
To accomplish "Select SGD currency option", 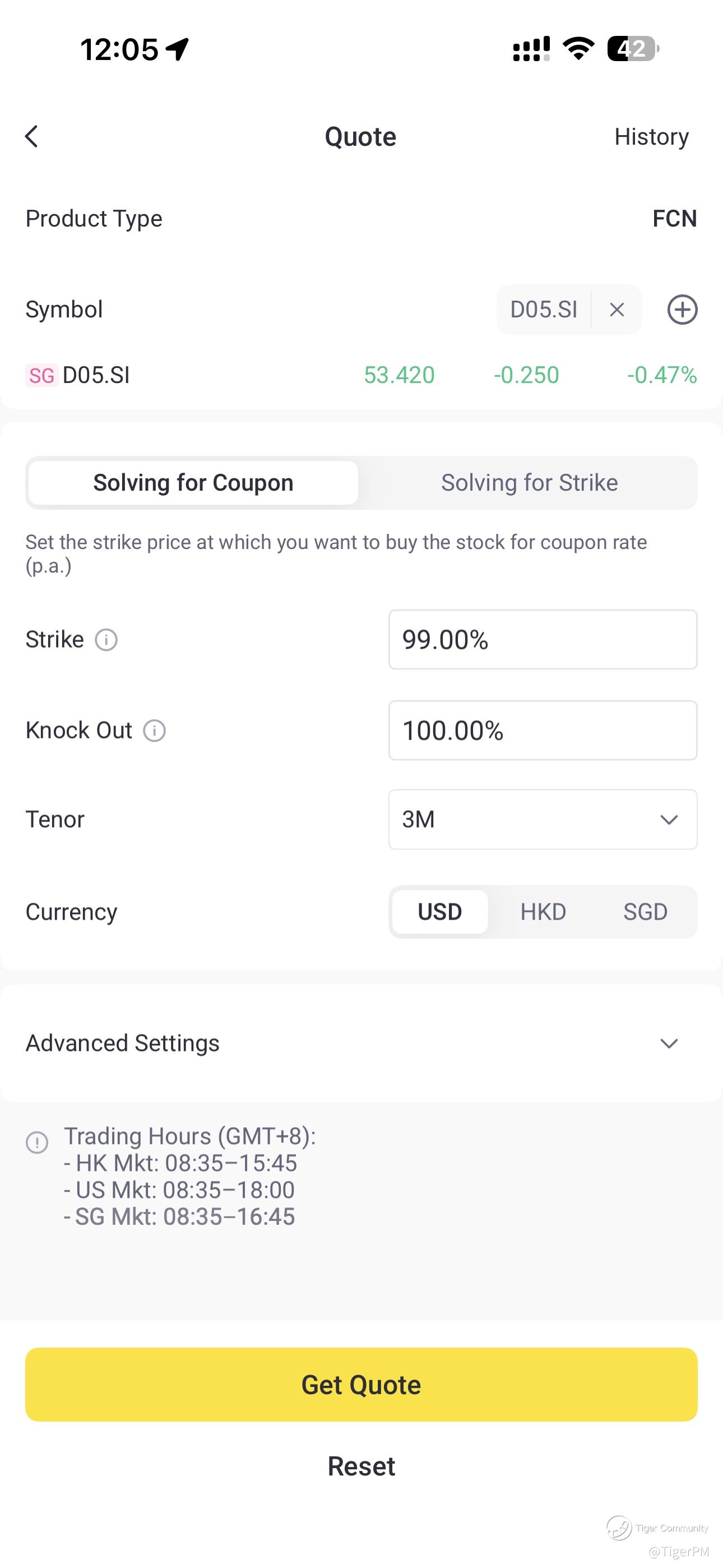I will click(645, 912).
